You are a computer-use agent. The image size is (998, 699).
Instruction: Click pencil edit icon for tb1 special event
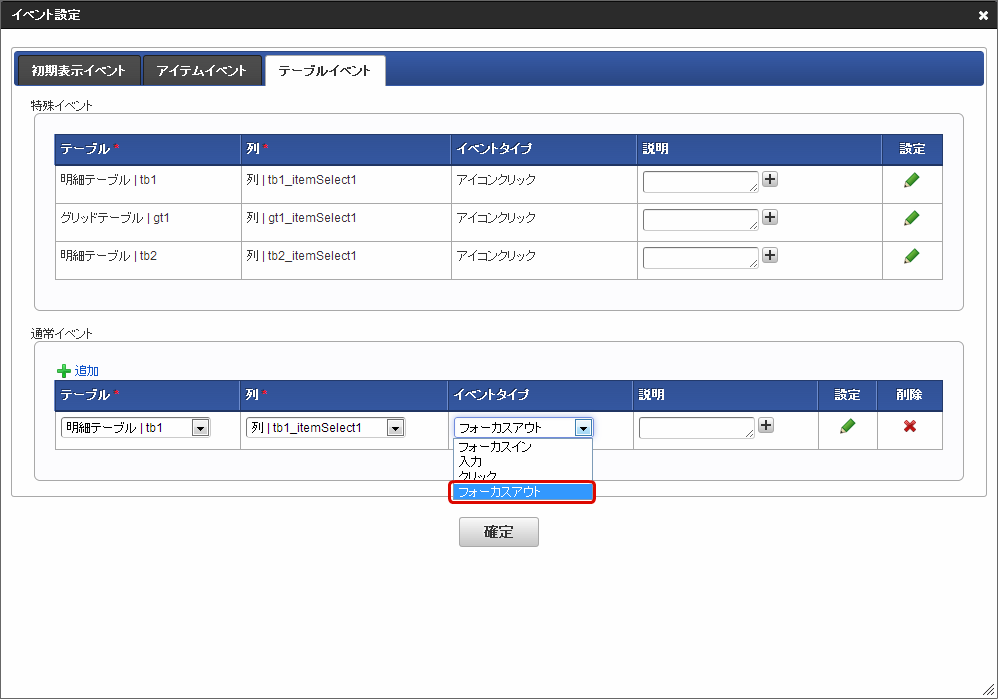(911, 180)
